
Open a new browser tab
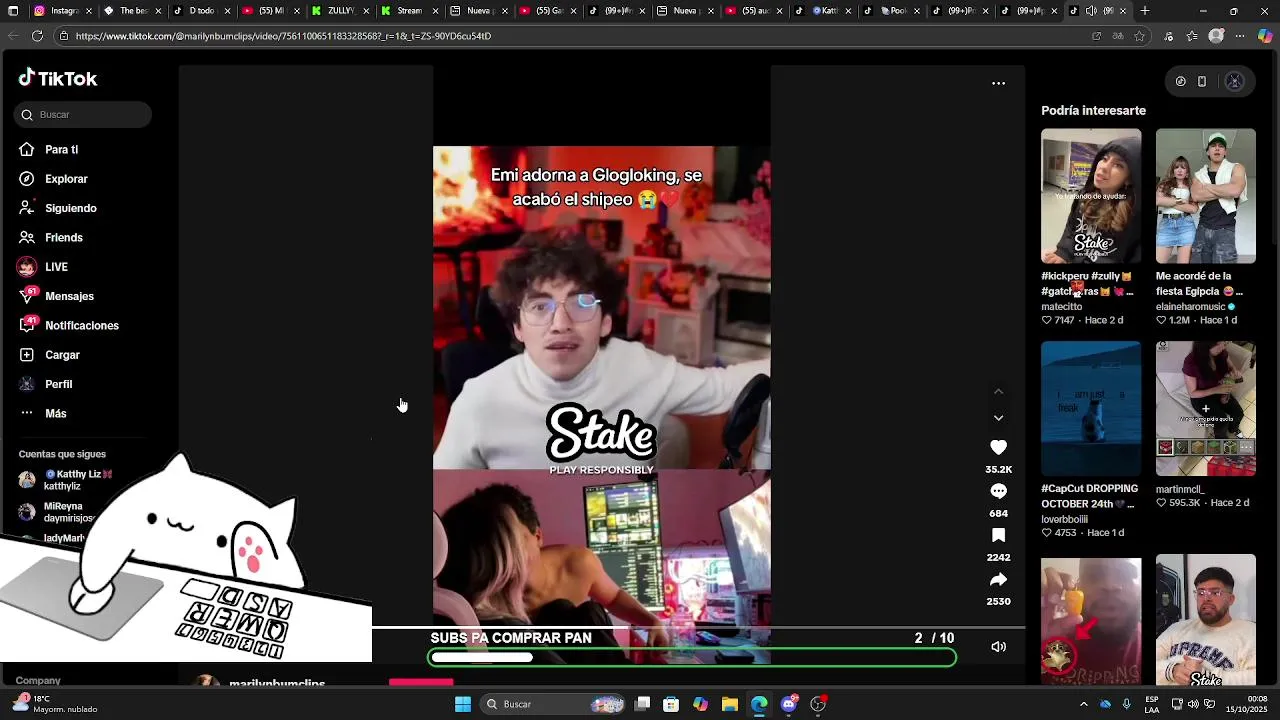pyautogui.click(x=1145, y=11)
